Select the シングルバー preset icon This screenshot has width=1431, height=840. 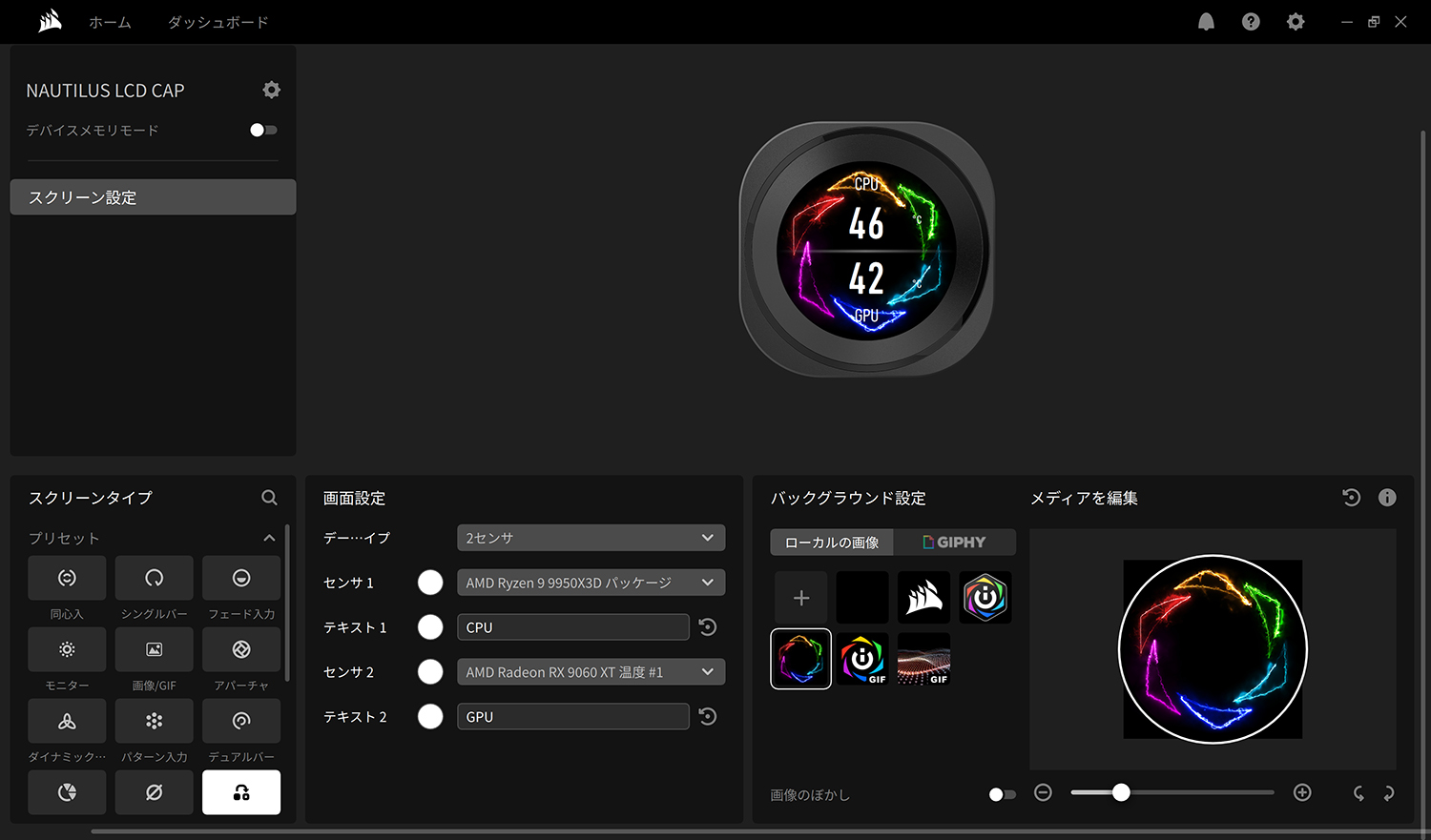(154, 578)
